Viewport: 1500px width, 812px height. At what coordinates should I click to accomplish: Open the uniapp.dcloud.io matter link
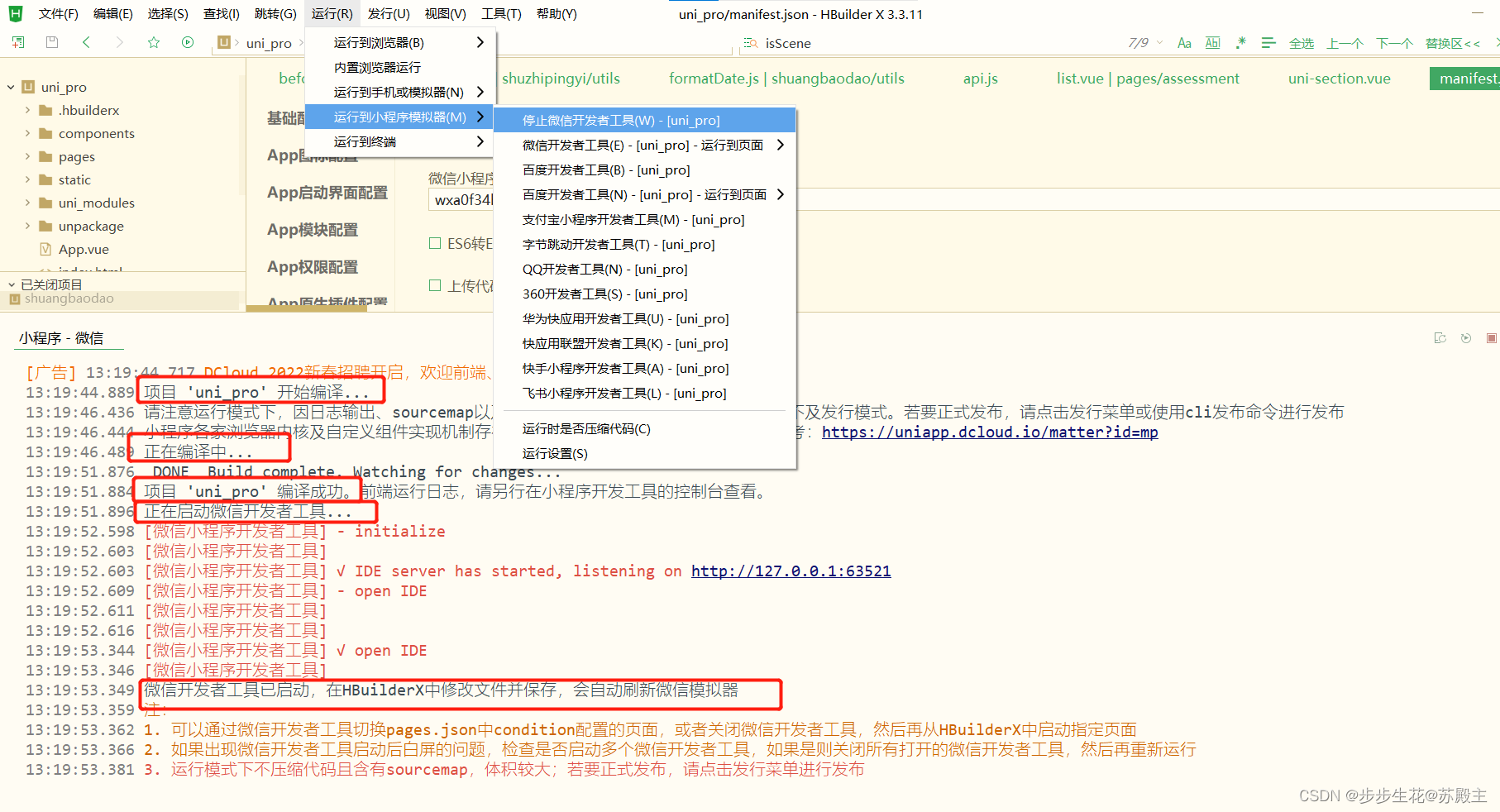(x=990, y=432)
